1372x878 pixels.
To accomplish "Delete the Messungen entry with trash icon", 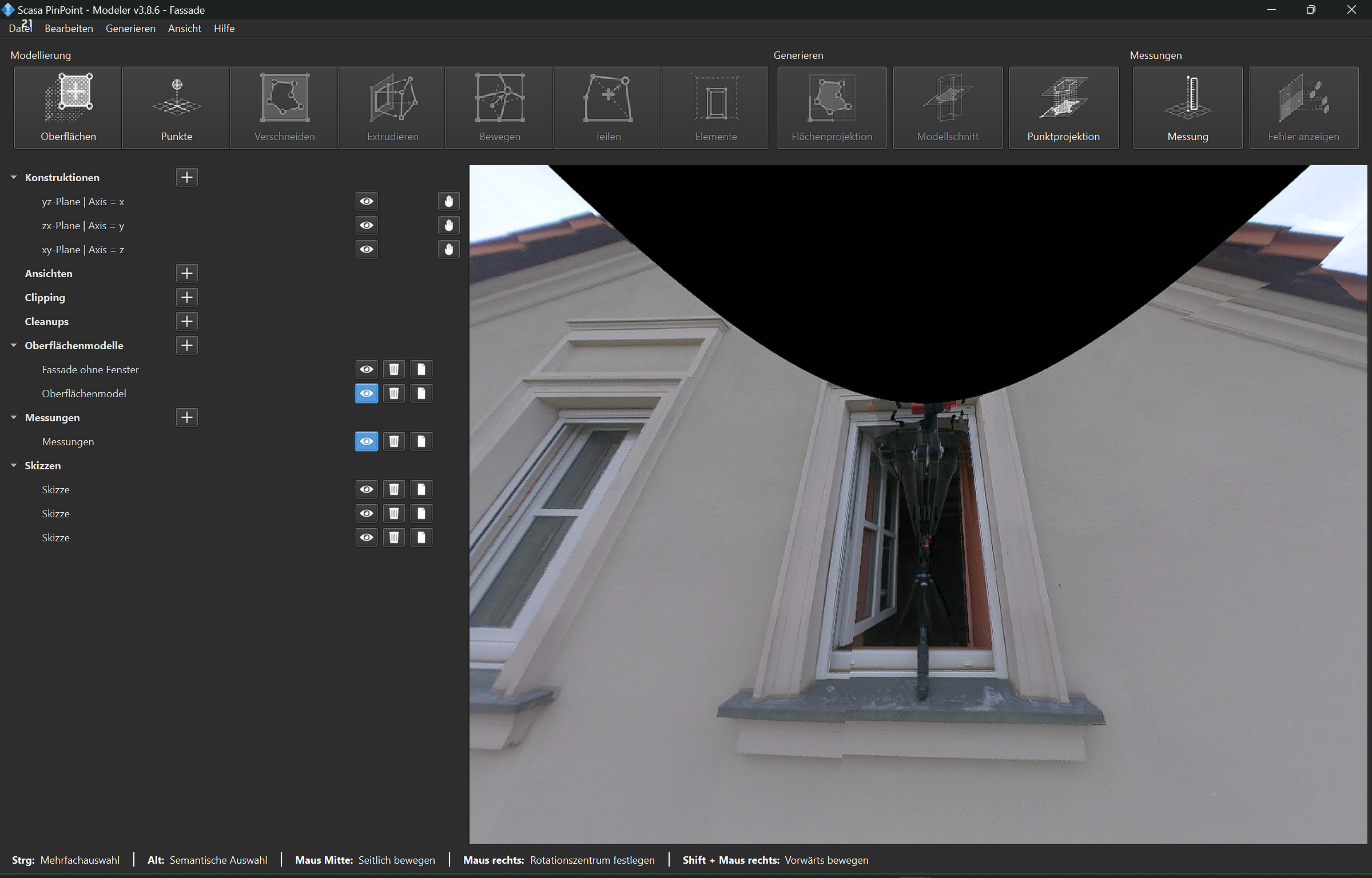I will (393, 441).
